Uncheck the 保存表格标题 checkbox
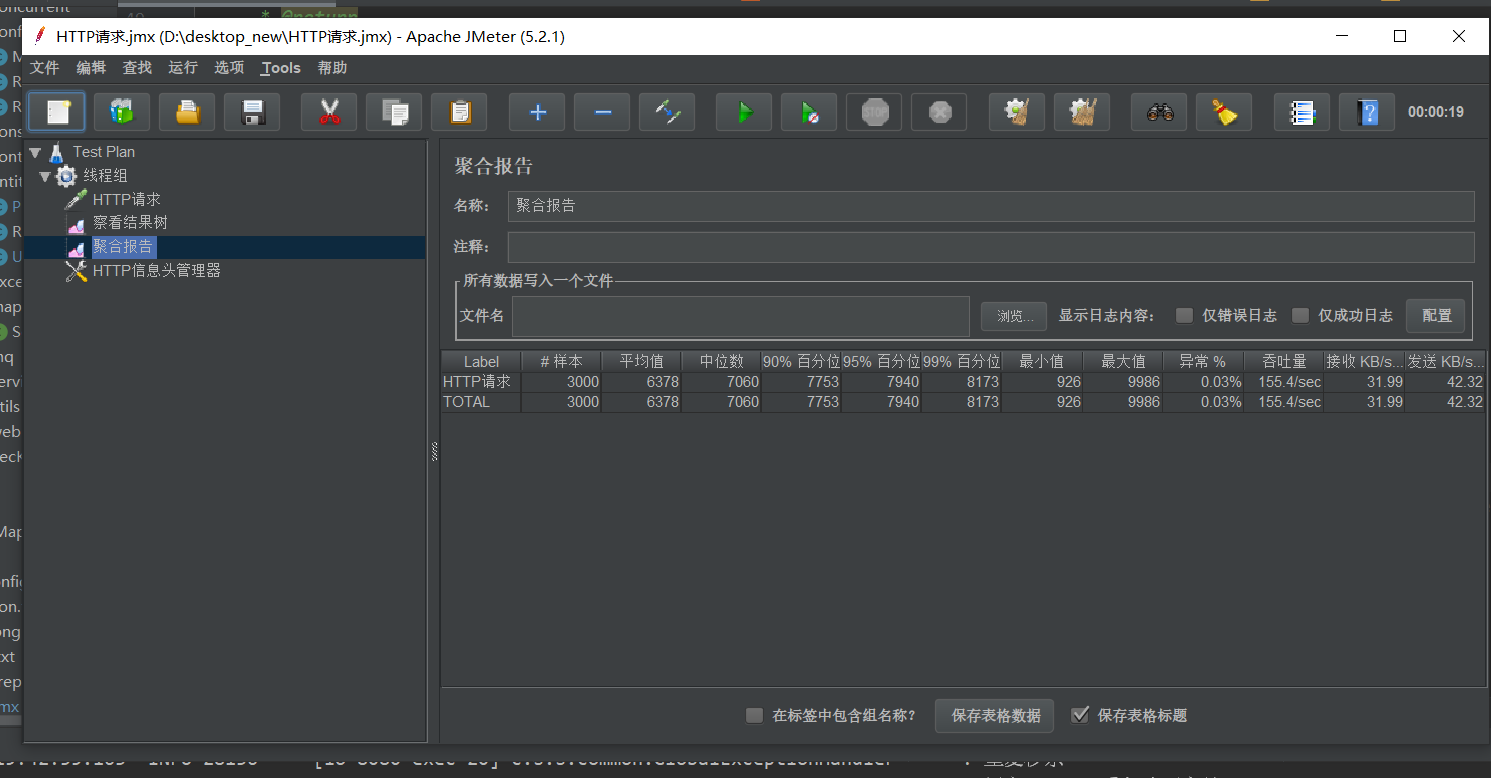 pyautogui.click(x=1080, y=715)
